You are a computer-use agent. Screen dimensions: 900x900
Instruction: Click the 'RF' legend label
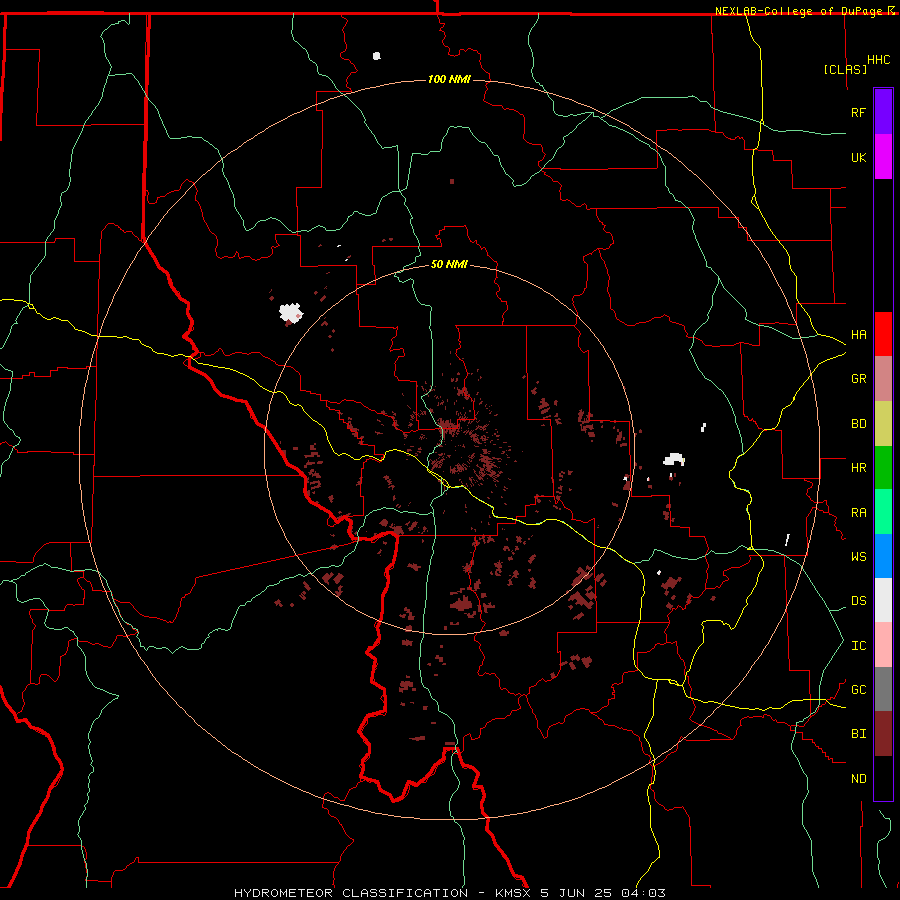[x=858, y=112]
